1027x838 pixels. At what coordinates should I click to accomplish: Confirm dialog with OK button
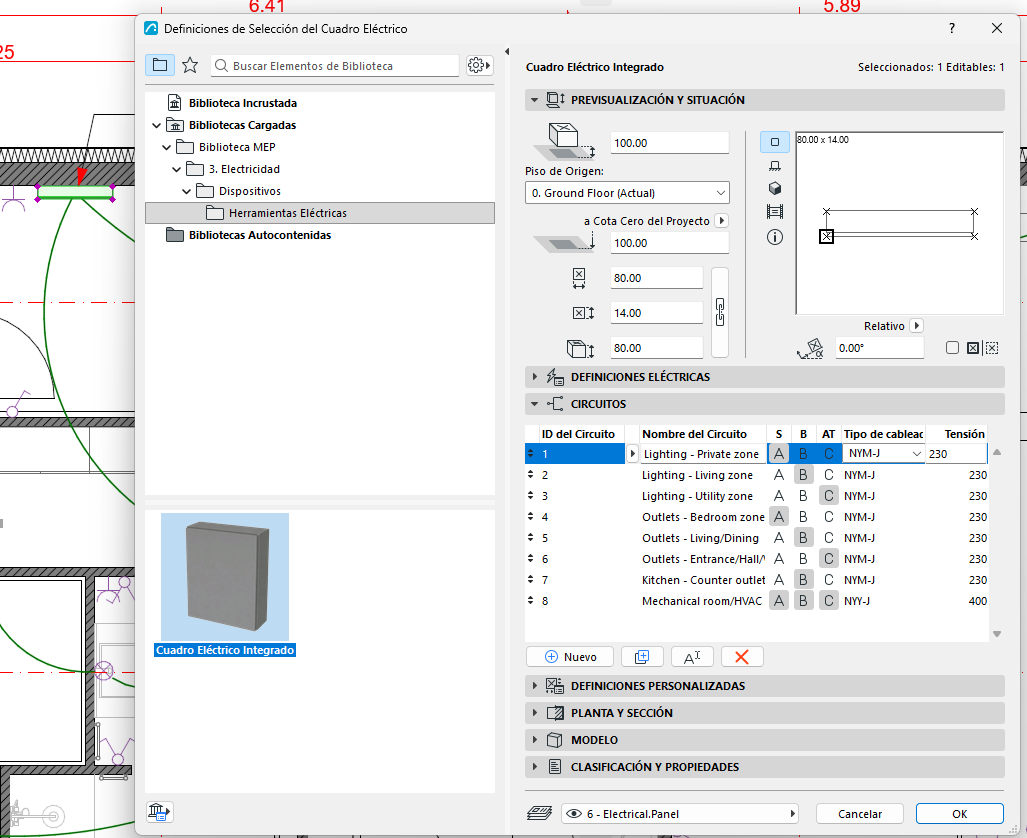coord(960,814)
